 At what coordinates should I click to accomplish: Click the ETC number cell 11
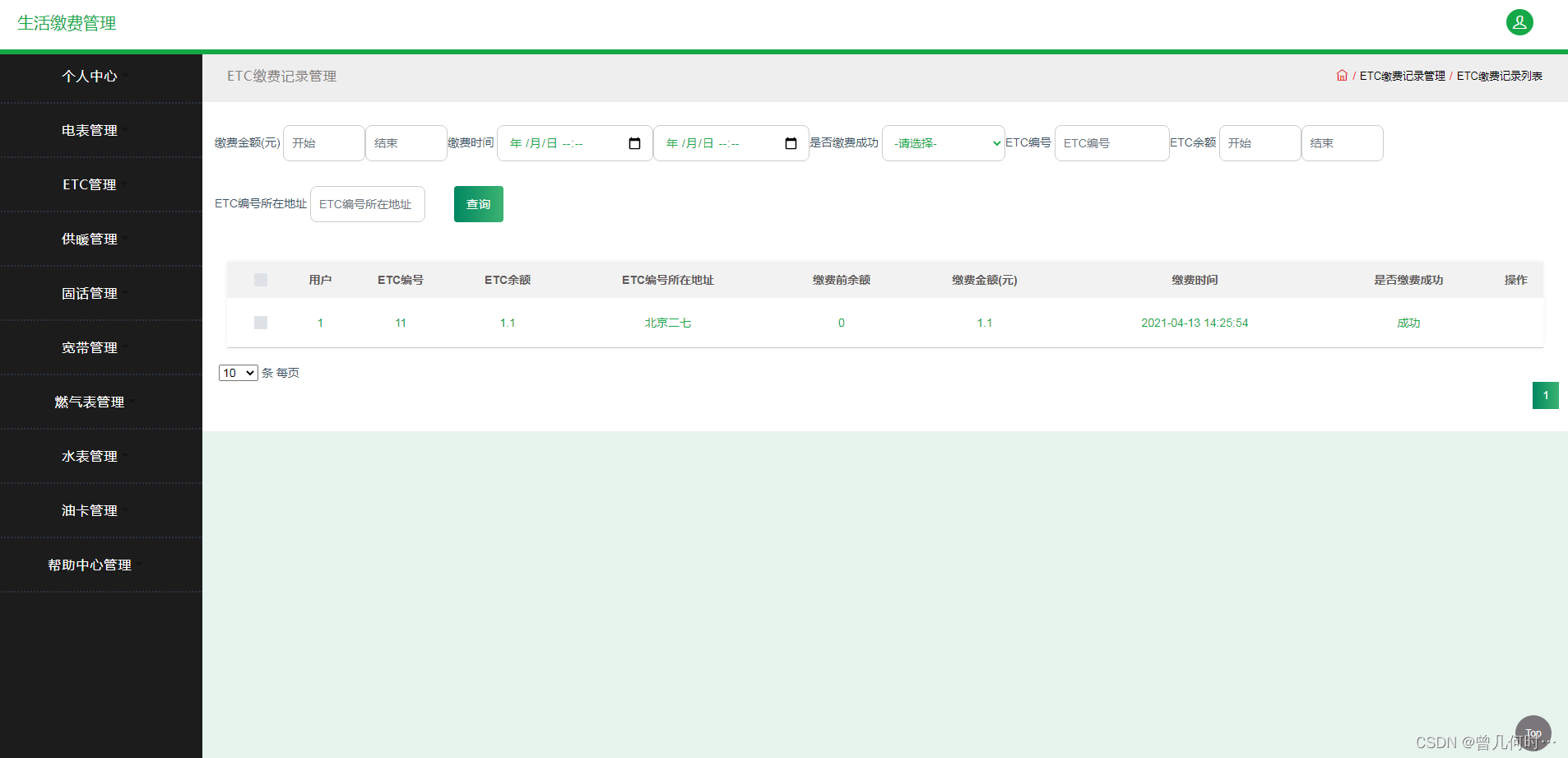point(401,323)
